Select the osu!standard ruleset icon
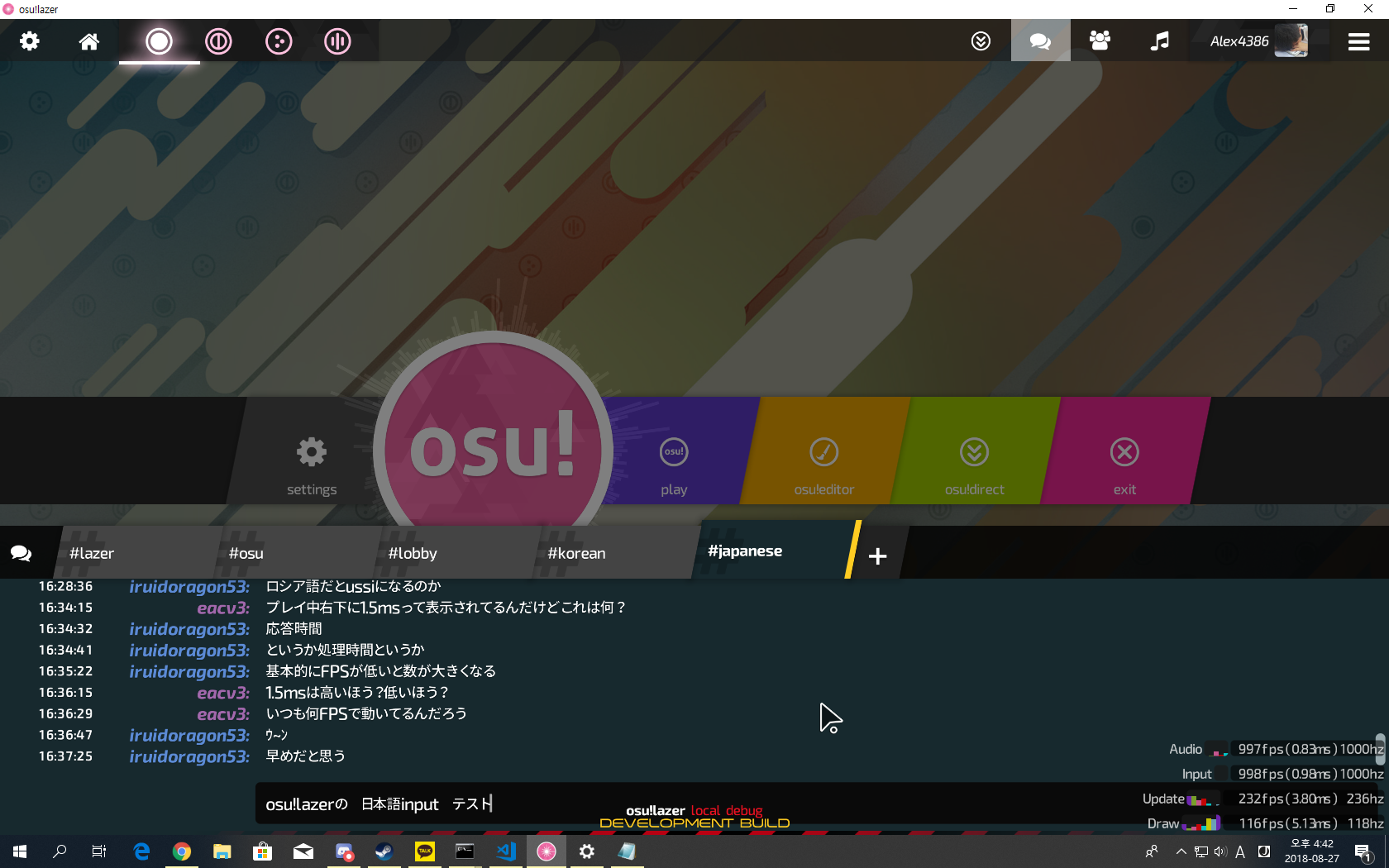The height and width of the screenshot is (868, 1389). (159, 41)
